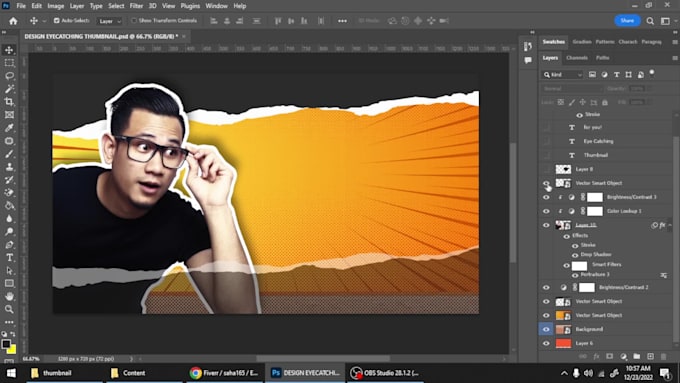Toggle Portraiture 3 smart filter visibility
Screen dimensions: 680x383
[575, 275]
